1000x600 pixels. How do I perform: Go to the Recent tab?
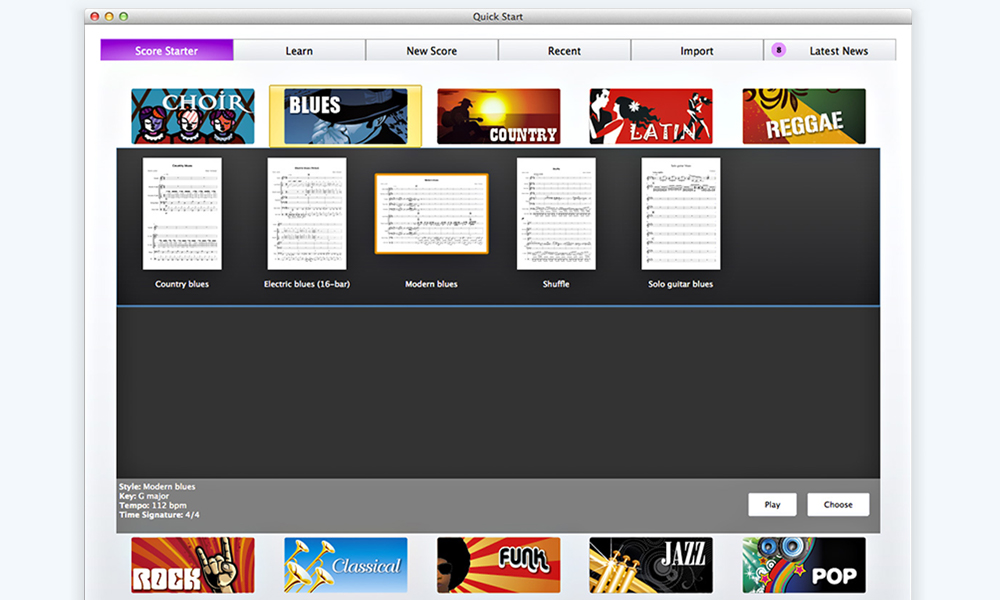[x=564, y=51]
